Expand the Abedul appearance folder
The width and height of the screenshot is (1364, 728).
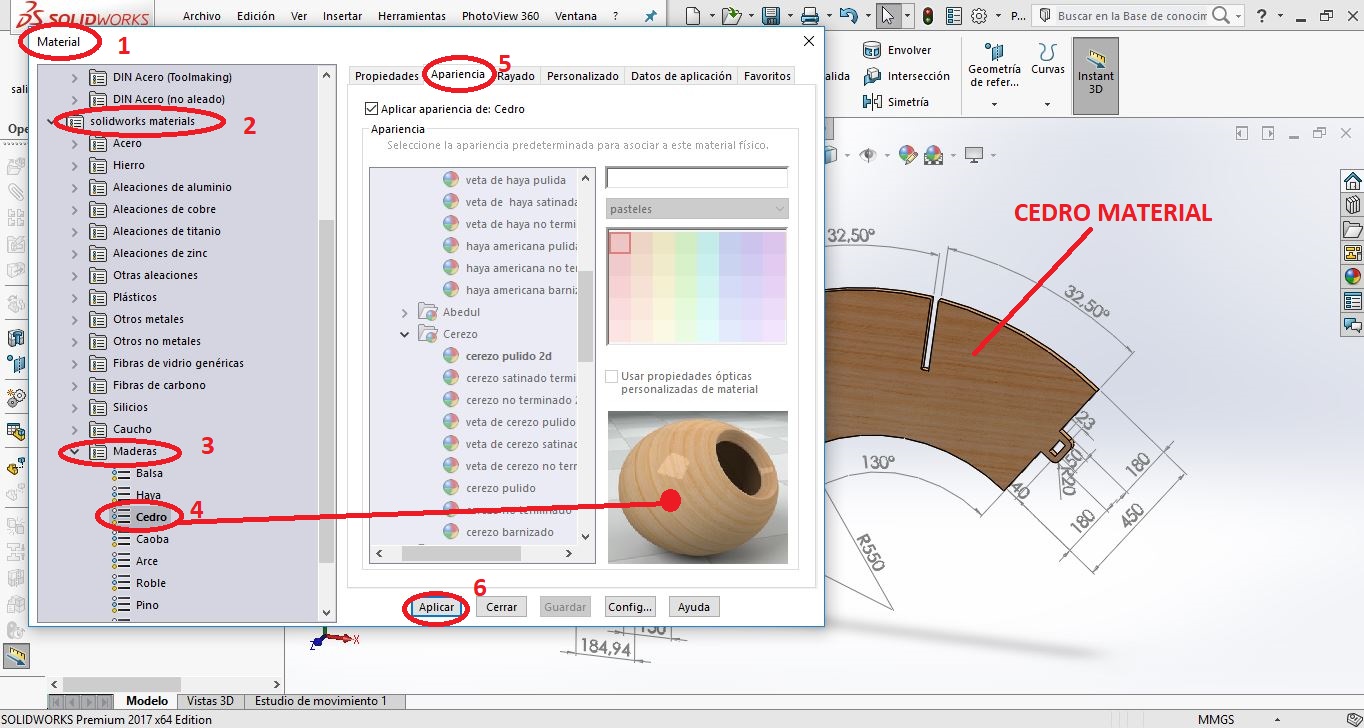(x=405, y=312)
